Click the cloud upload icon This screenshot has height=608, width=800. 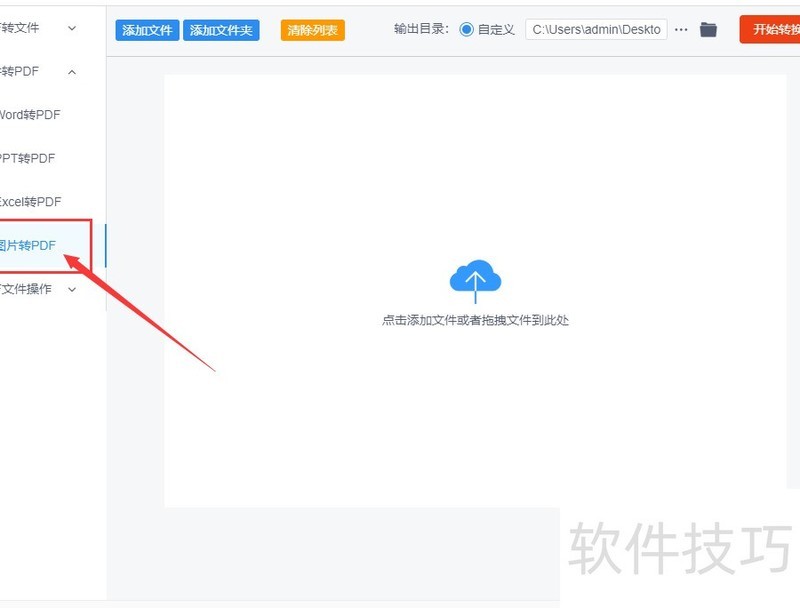(x=475, y=281)
